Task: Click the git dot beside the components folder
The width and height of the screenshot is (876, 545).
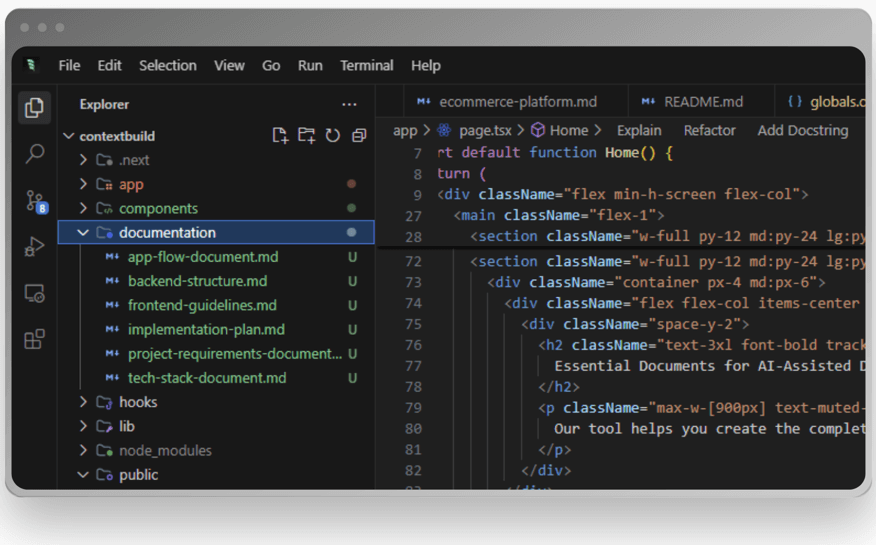Action: click(x=351, y=208)
